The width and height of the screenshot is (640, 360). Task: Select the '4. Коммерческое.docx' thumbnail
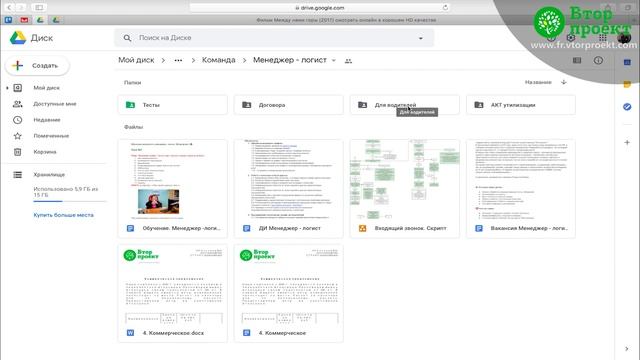click(173, 284)
